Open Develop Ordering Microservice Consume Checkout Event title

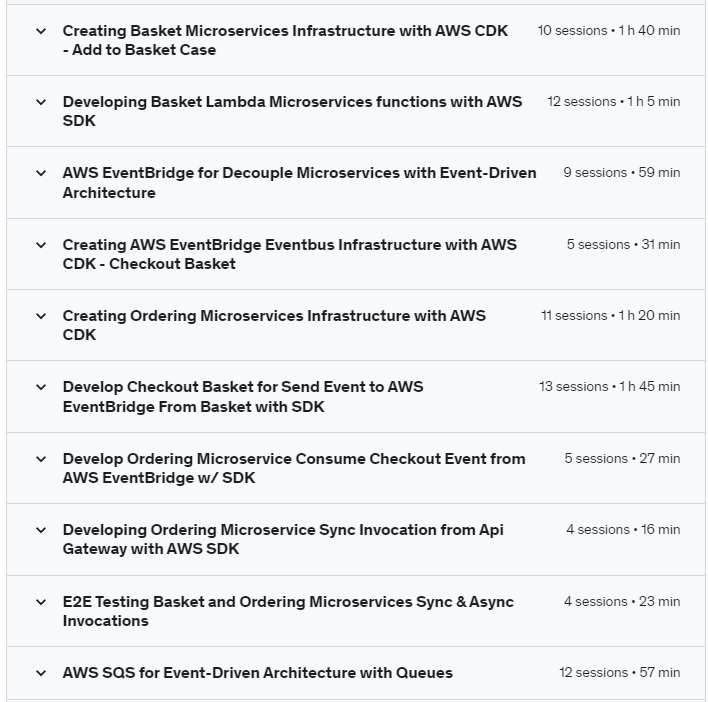coord(293,468)
